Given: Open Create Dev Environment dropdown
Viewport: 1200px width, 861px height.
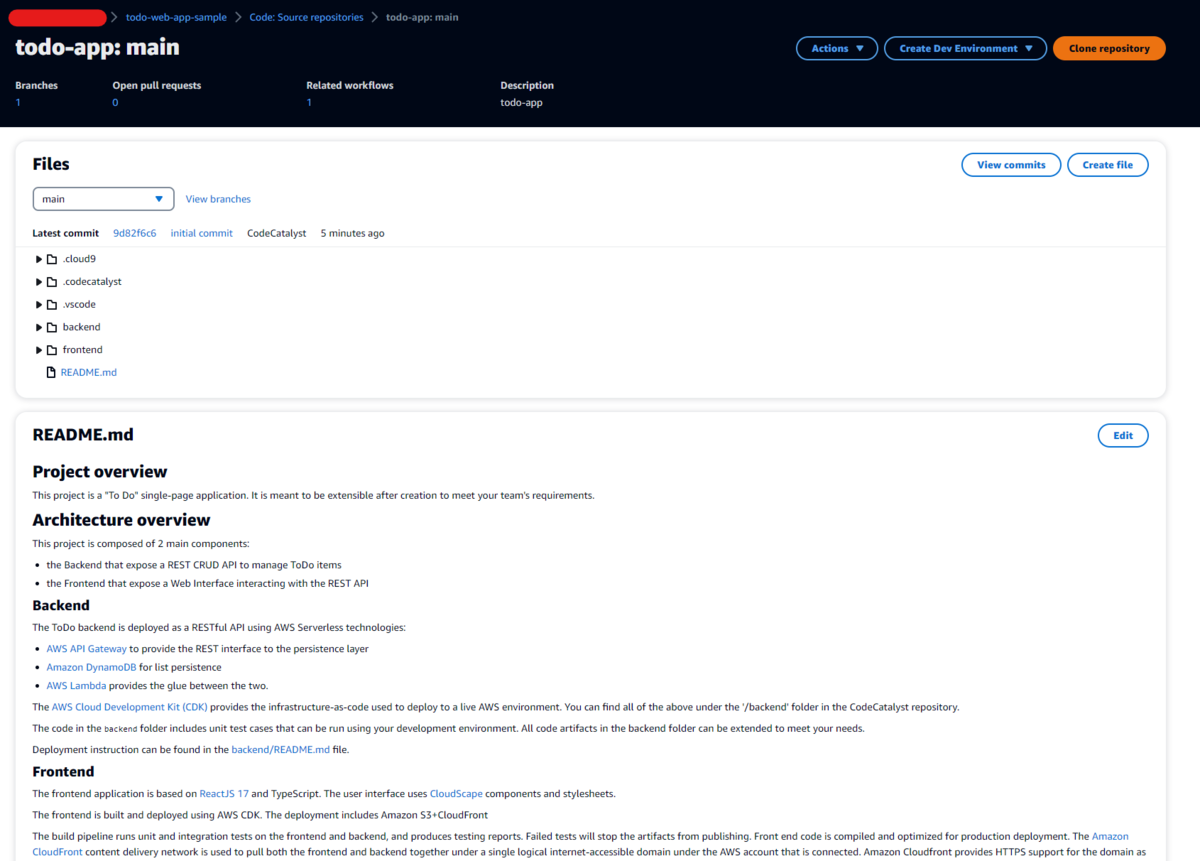Looking at the screenshot, I should (966, 48).
